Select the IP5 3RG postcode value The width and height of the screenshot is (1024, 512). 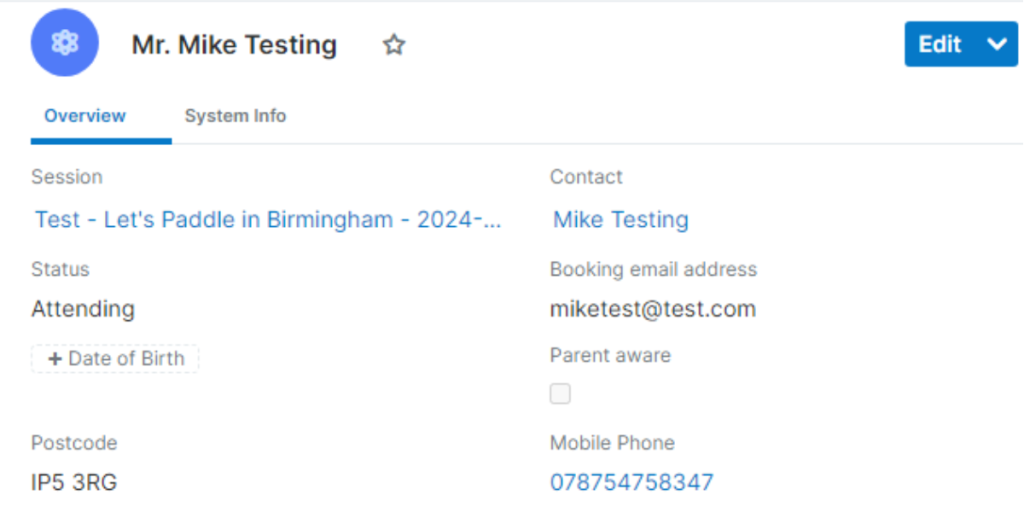74,483
